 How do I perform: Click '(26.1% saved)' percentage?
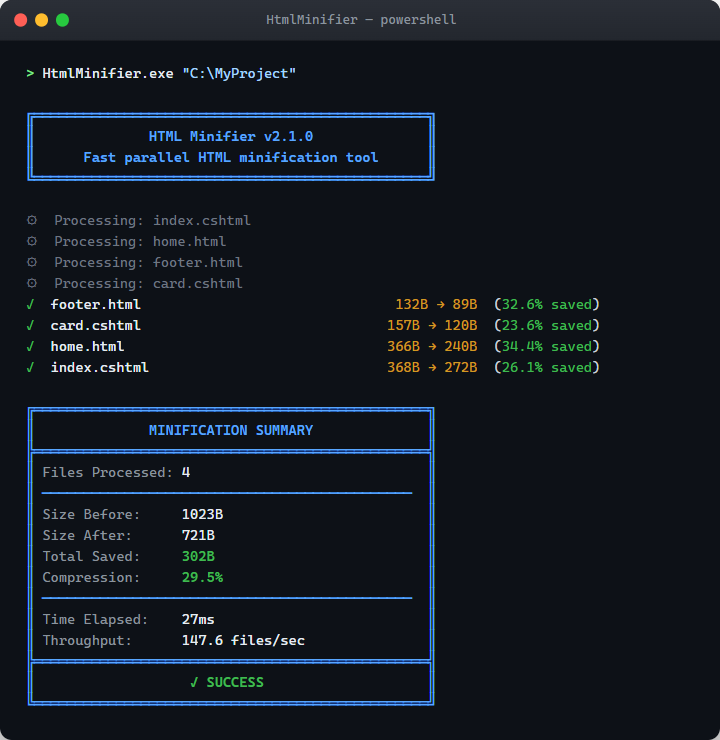(x=547, y=368)
